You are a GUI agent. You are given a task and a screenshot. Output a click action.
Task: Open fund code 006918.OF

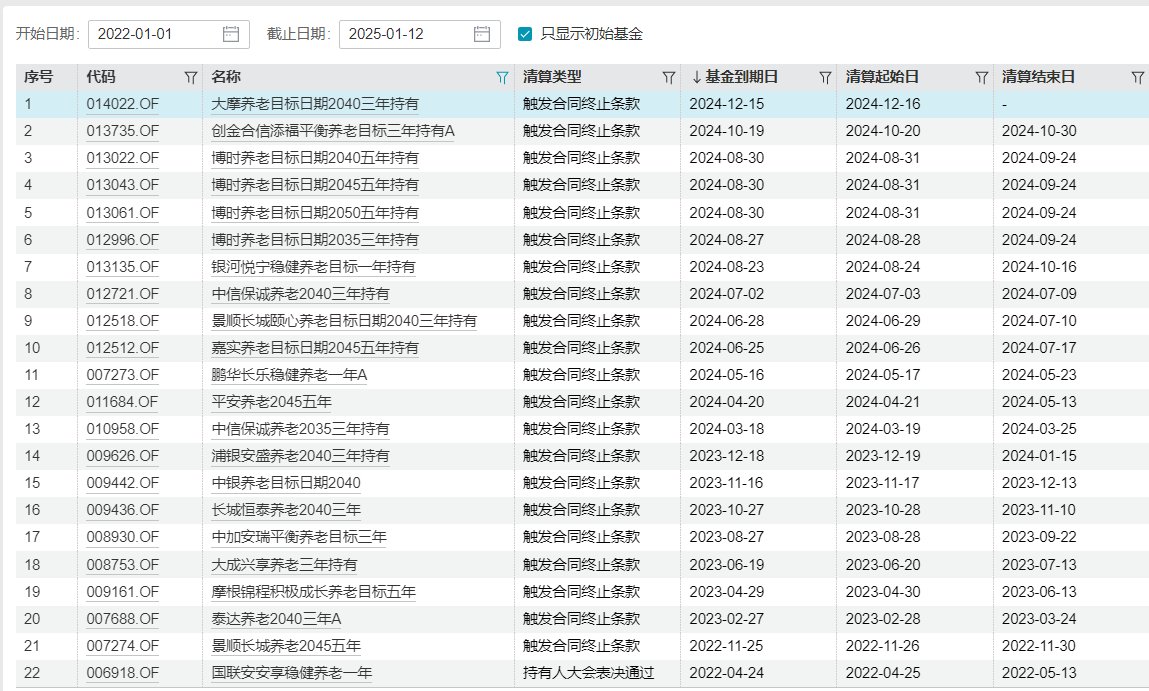122,673
